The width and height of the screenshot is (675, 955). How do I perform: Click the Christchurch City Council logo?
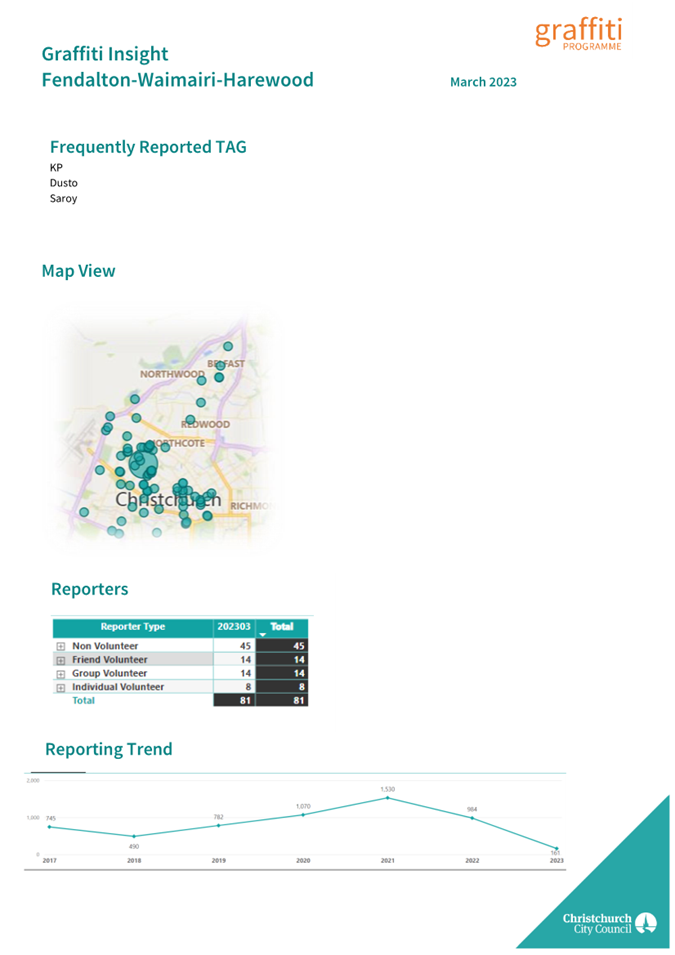coord(609,923)
